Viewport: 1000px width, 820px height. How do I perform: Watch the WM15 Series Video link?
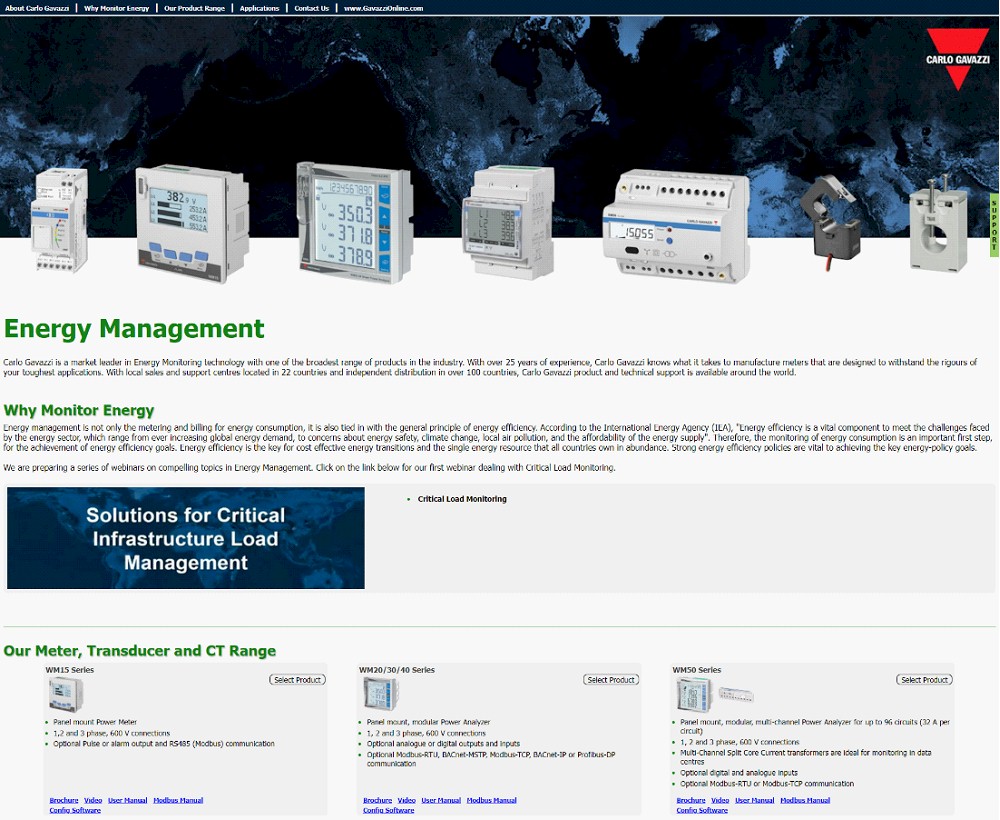(x=93, y=800)
